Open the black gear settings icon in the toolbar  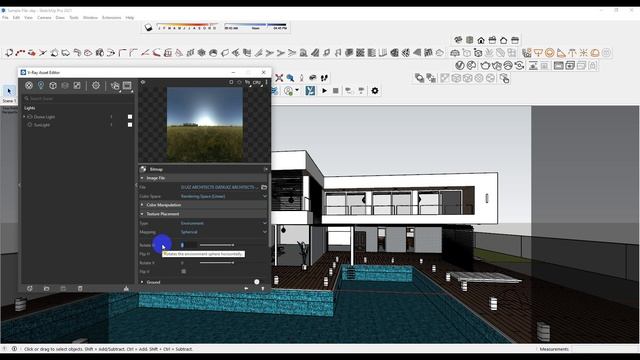[375, 91]
